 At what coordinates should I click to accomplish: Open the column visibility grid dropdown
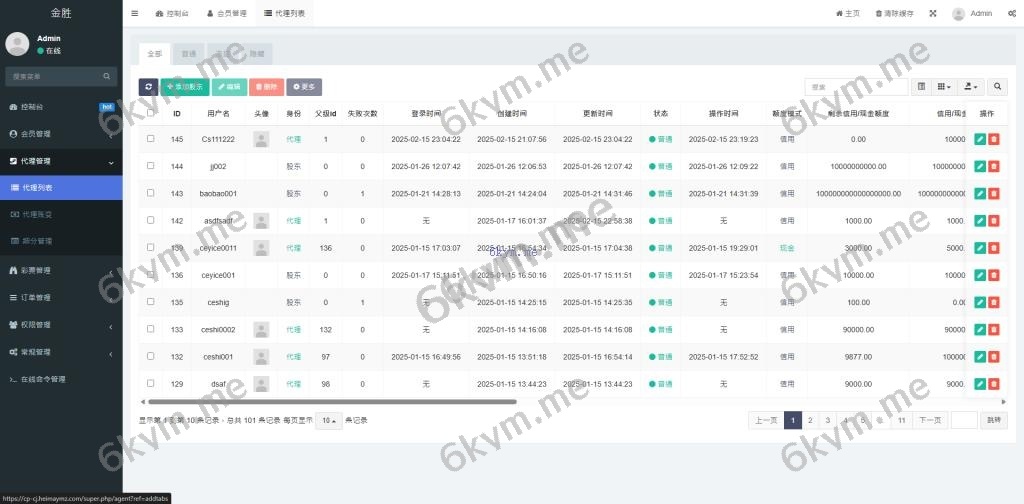click(x=944, y=86)
